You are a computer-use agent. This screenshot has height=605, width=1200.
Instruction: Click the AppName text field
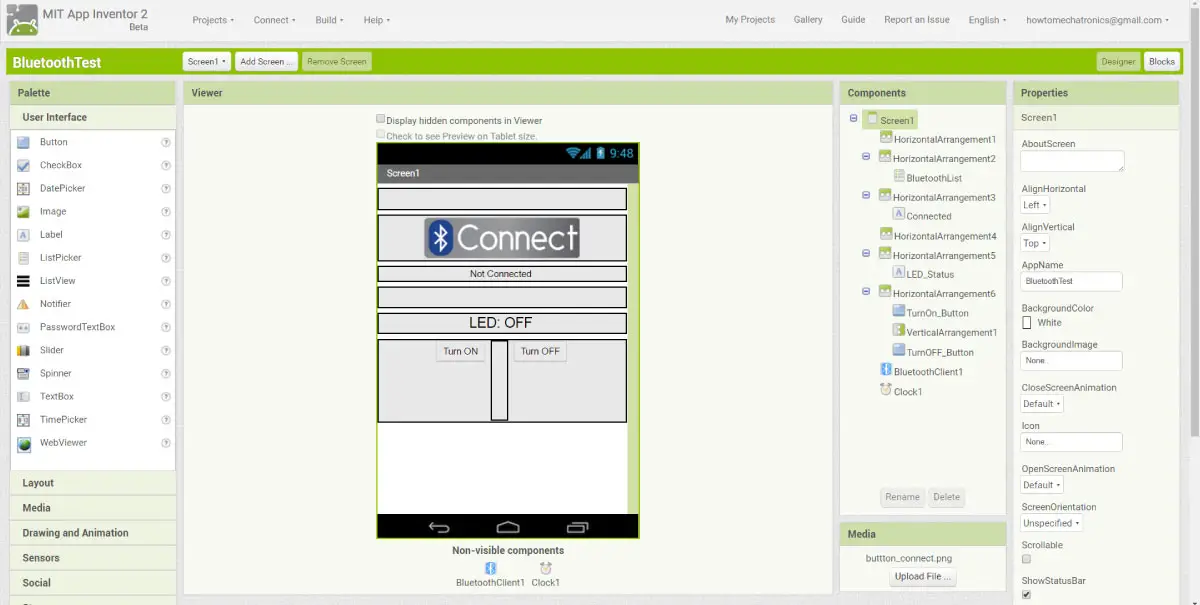coord(1071,281)
